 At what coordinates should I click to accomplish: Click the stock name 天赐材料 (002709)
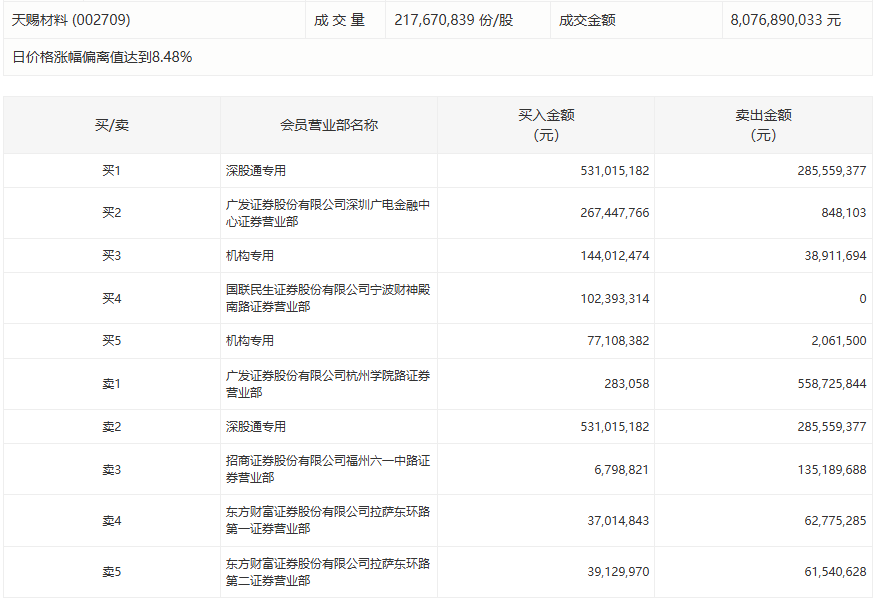[x=71, y=20]
